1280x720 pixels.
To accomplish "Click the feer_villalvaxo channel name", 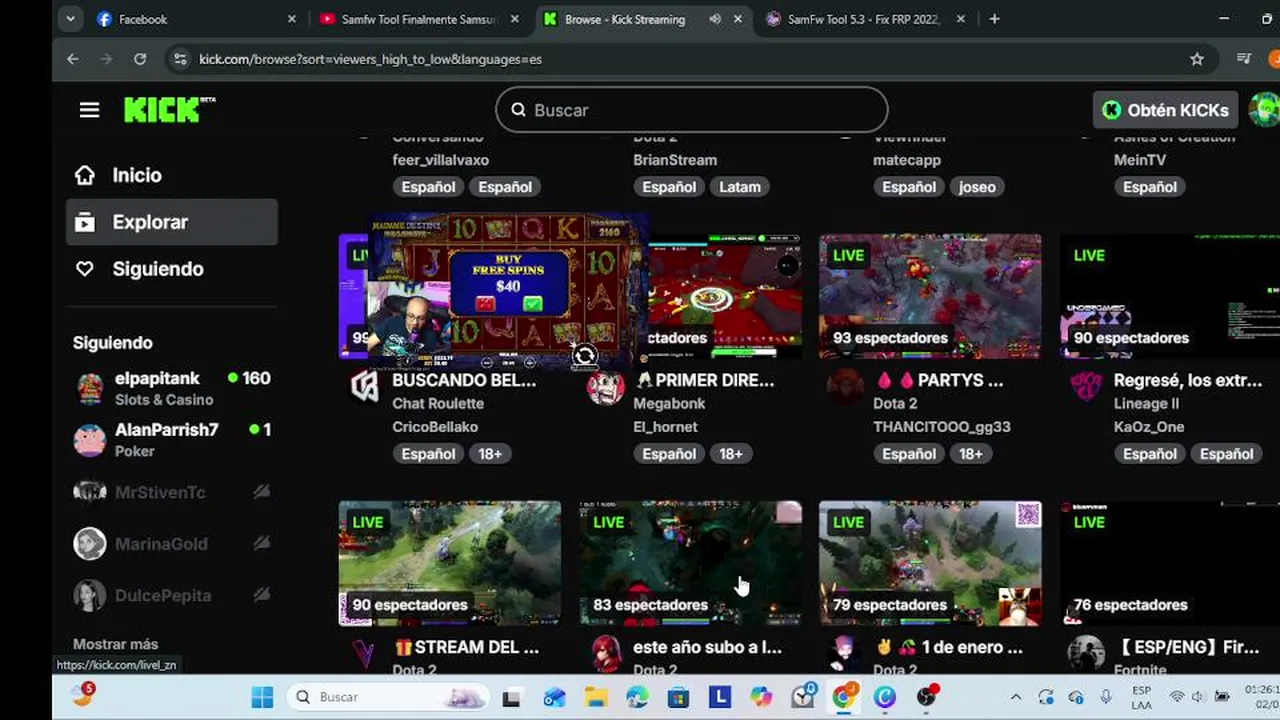I will 440,160.
